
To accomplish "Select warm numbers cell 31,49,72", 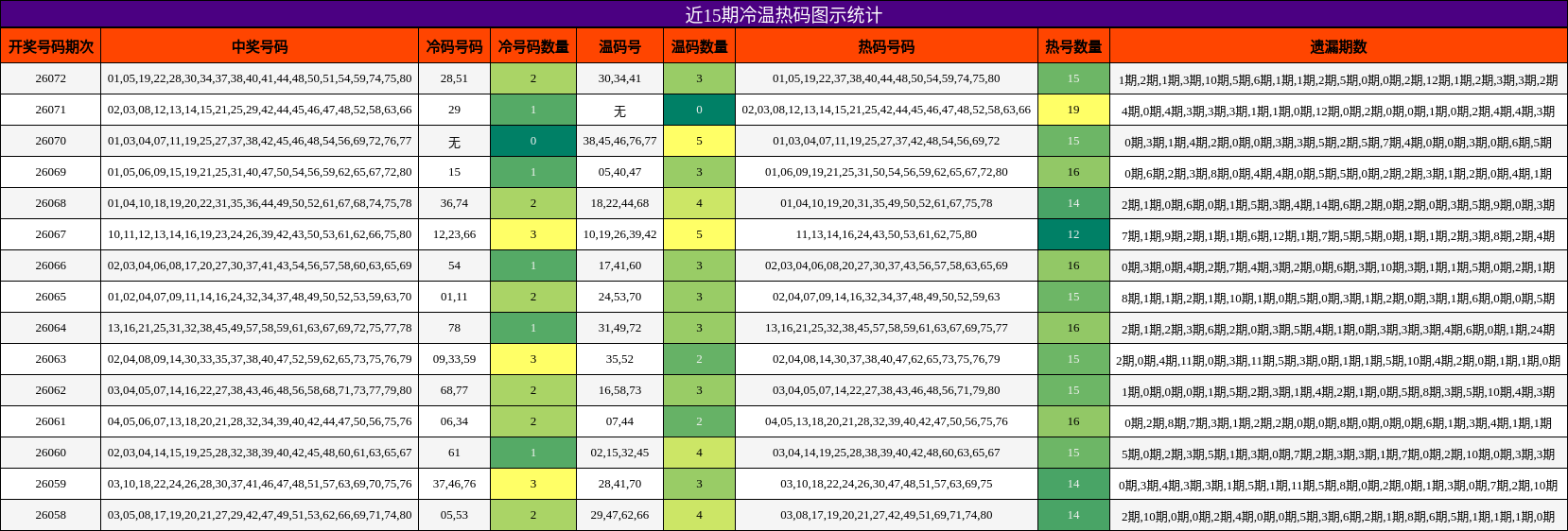I will [x=619, y=328].
